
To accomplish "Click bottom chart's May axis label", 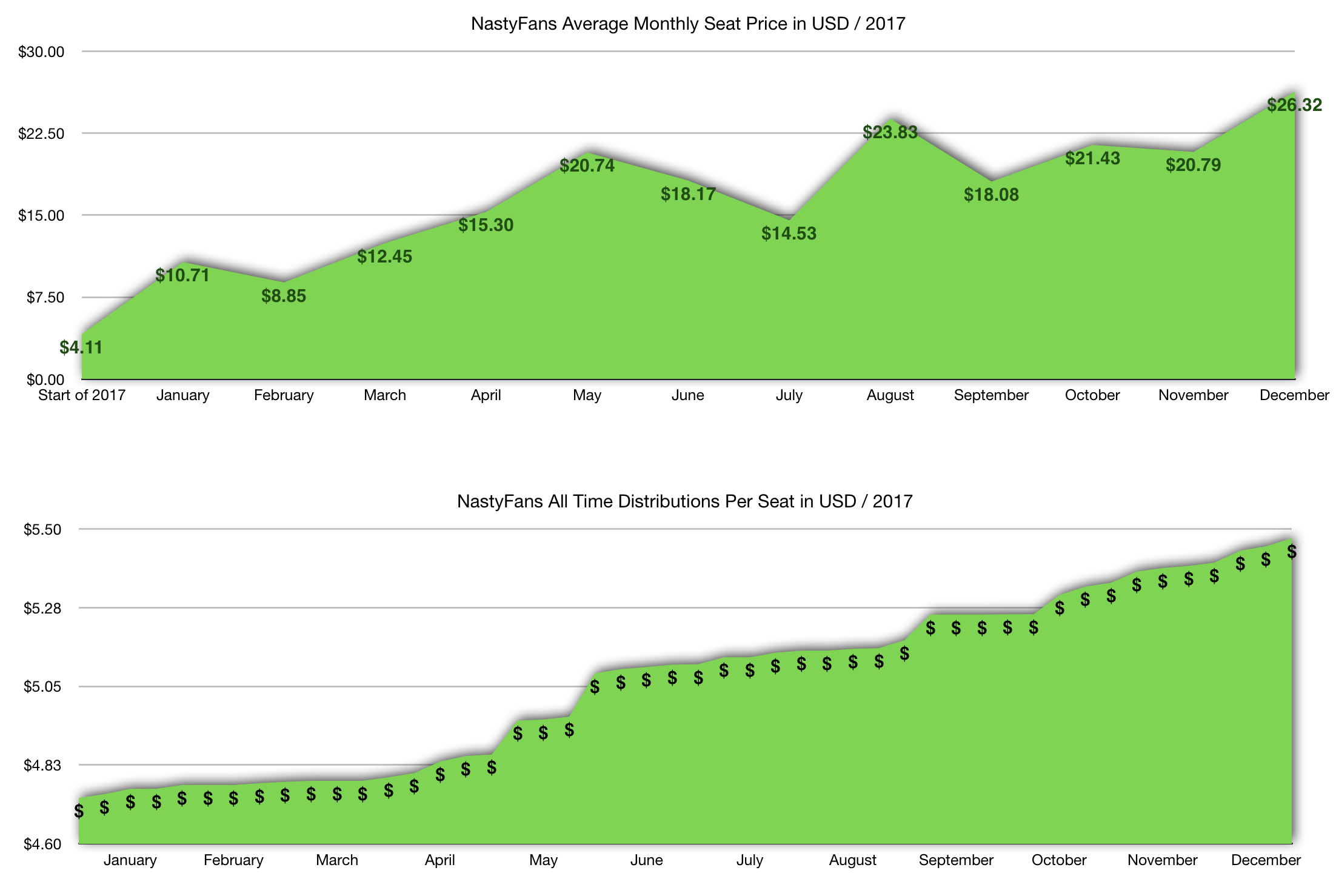I will pos(543,860).
